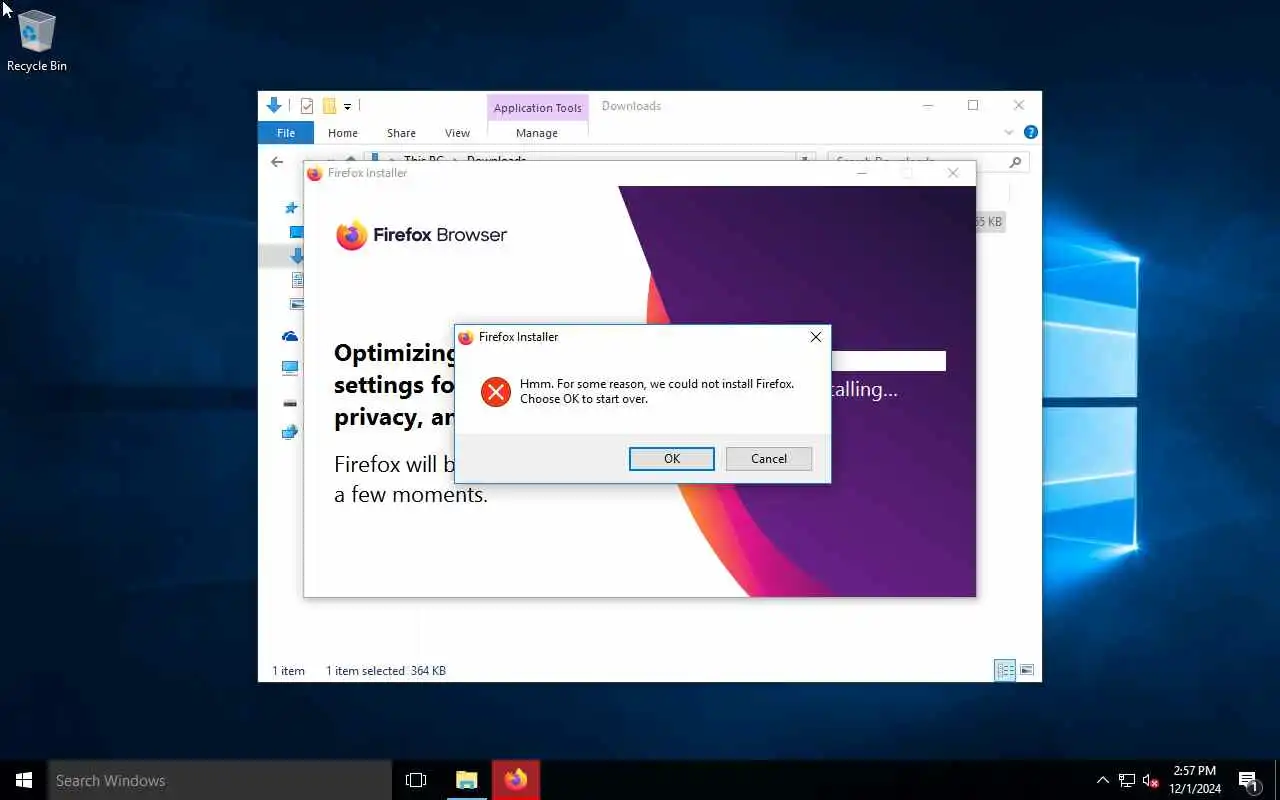The image size is (1280, 800).
Task: Click the blue Downloads arrow icon in the Explorer title bar
Action: click(274, 105)
